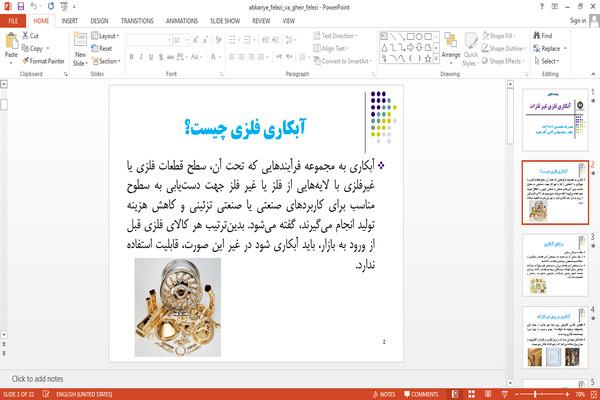600x400 pixels.
Task: Open Shape Effects options
Action: 502,61
